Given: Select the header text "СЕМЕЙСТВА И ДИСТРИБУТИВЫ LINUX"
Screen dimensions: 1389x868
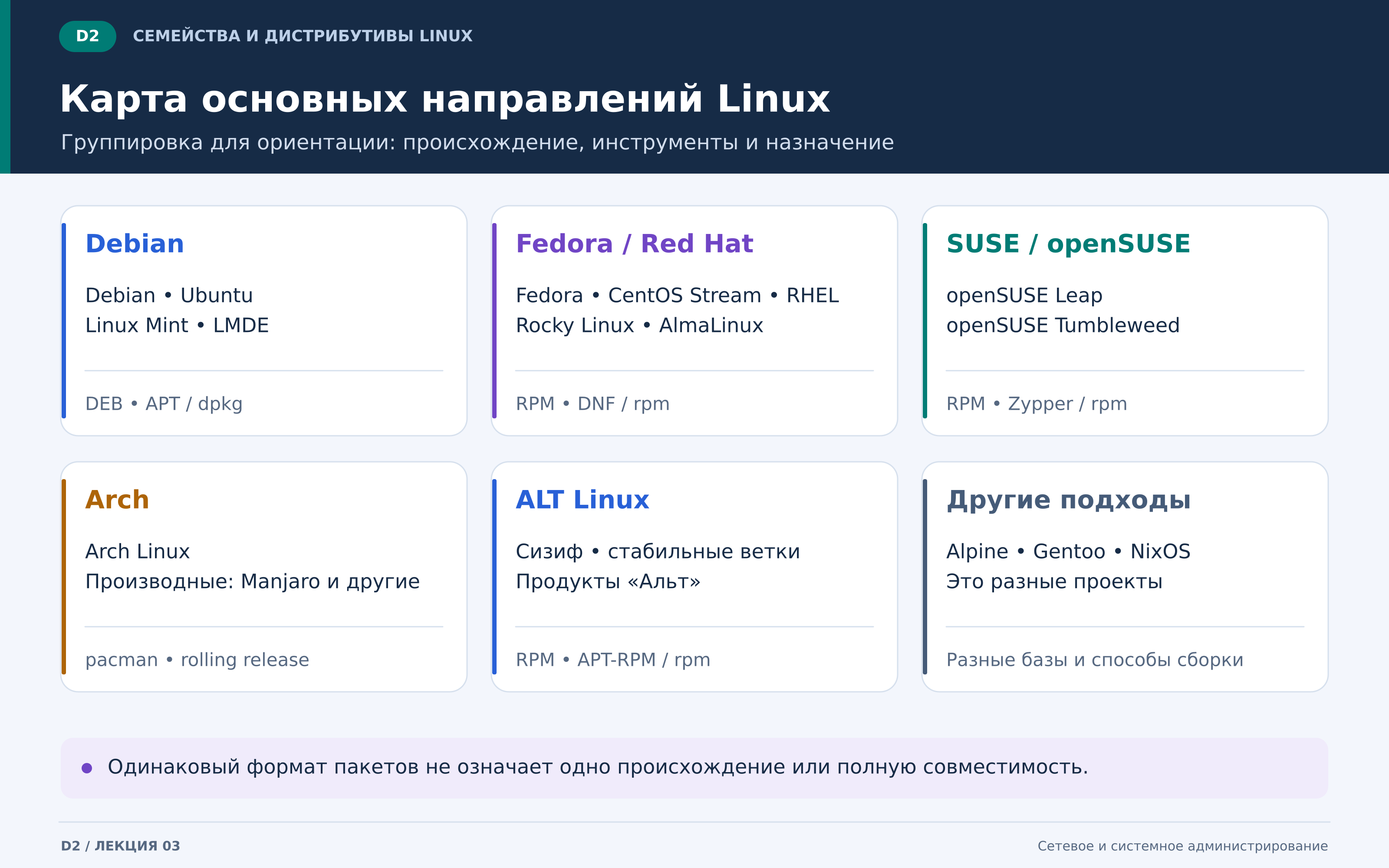Looking at the screenshot, I should [303, 36].
